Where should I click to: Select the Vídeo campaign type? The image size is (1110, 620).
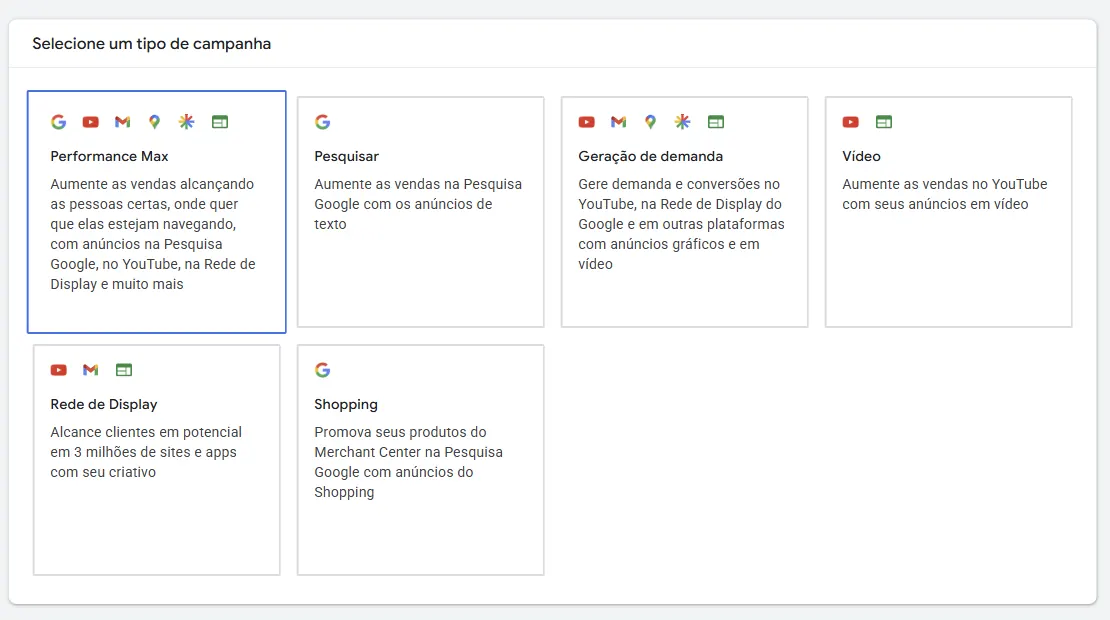949,212
